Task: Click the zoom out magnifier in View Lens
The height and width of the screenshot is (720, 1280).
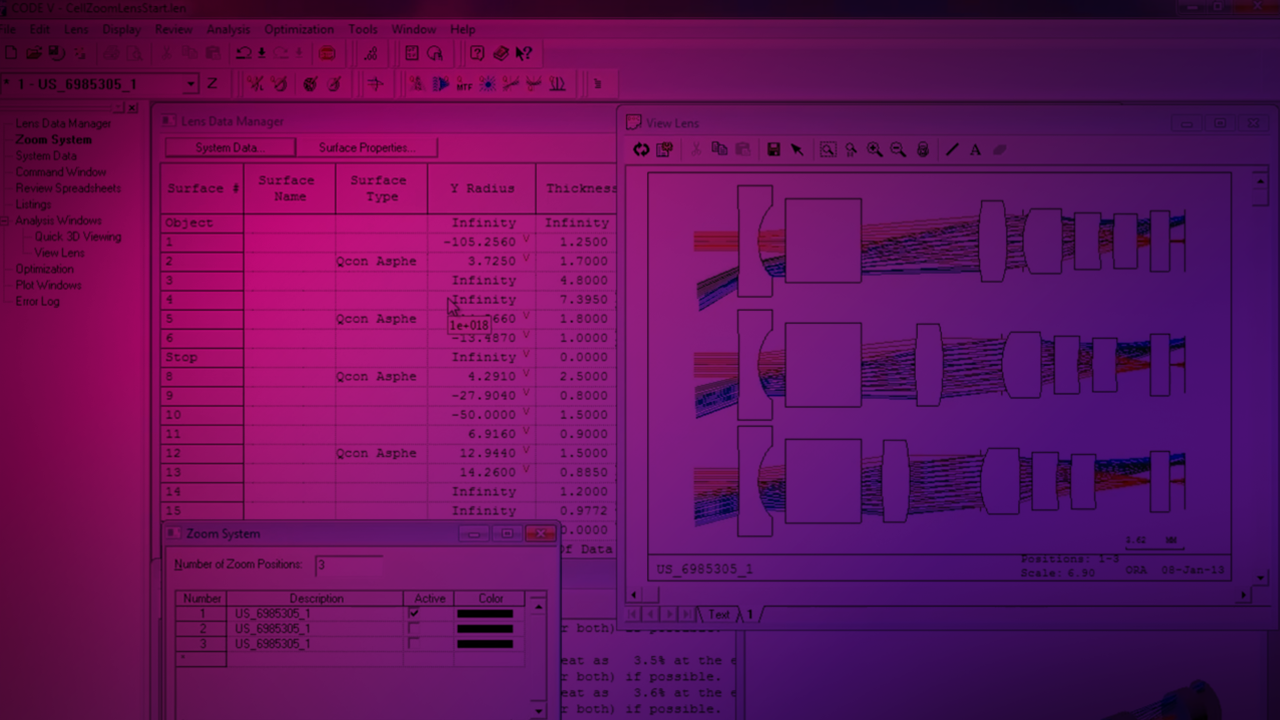Action: point(898,150)
